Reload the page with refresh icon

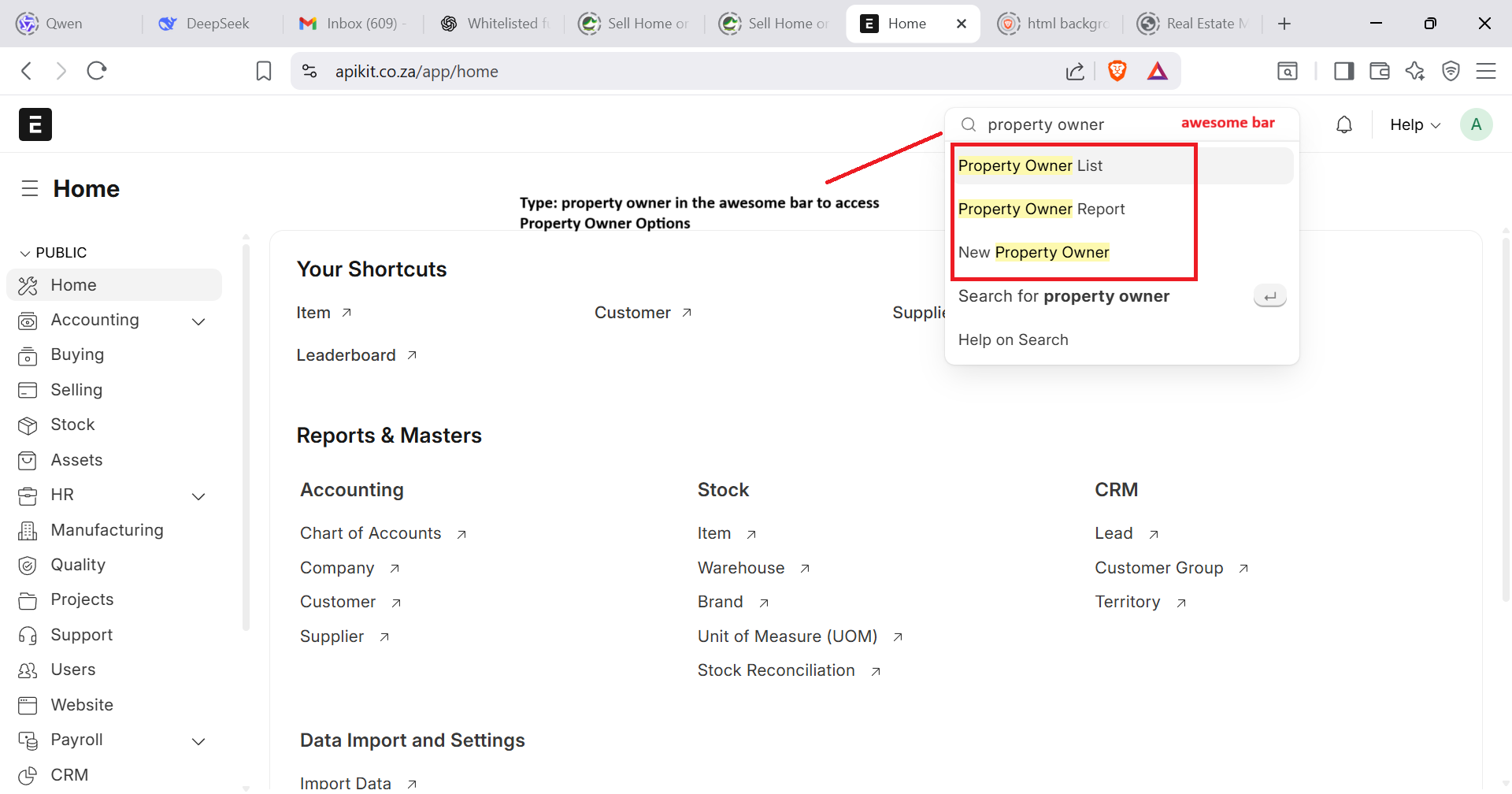tap(97, 71)
